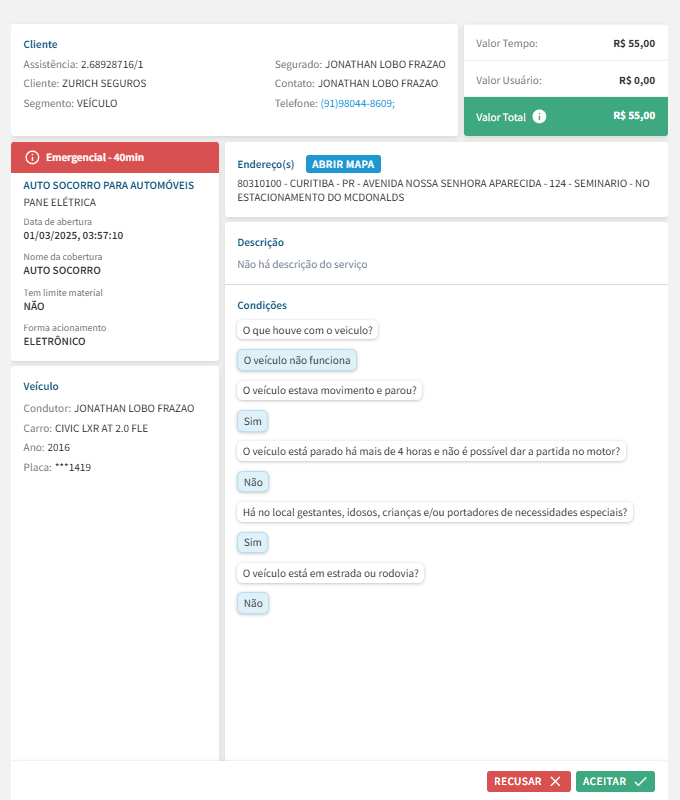Click the info icon beside Valor Total
Viewport: 680px width, 800px height.
(540, 117)
